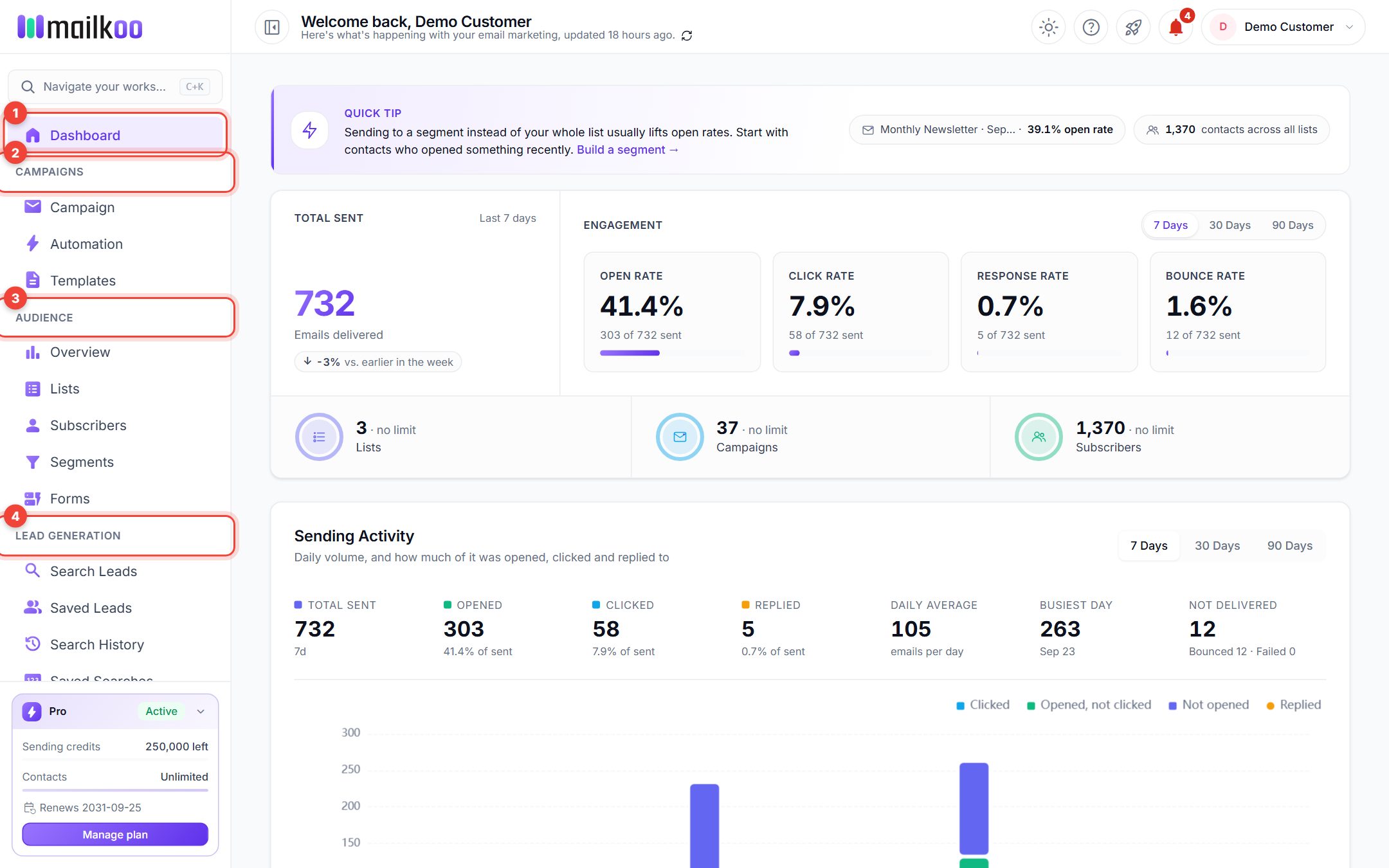This screenshot has height=868, width=1389.
Task: Switch Sending Activity to 90 Days
Action: click(1290, 546)
